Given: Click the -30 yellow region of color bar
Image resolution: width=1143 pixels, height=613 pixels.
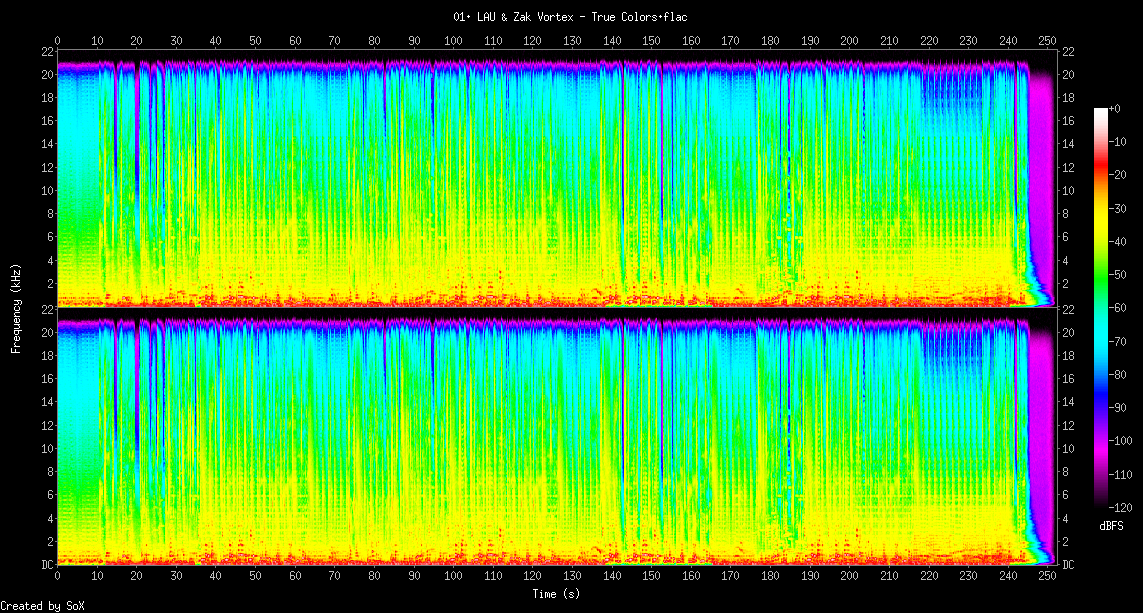Looking at the screenshot, I should click(1101, 210).
